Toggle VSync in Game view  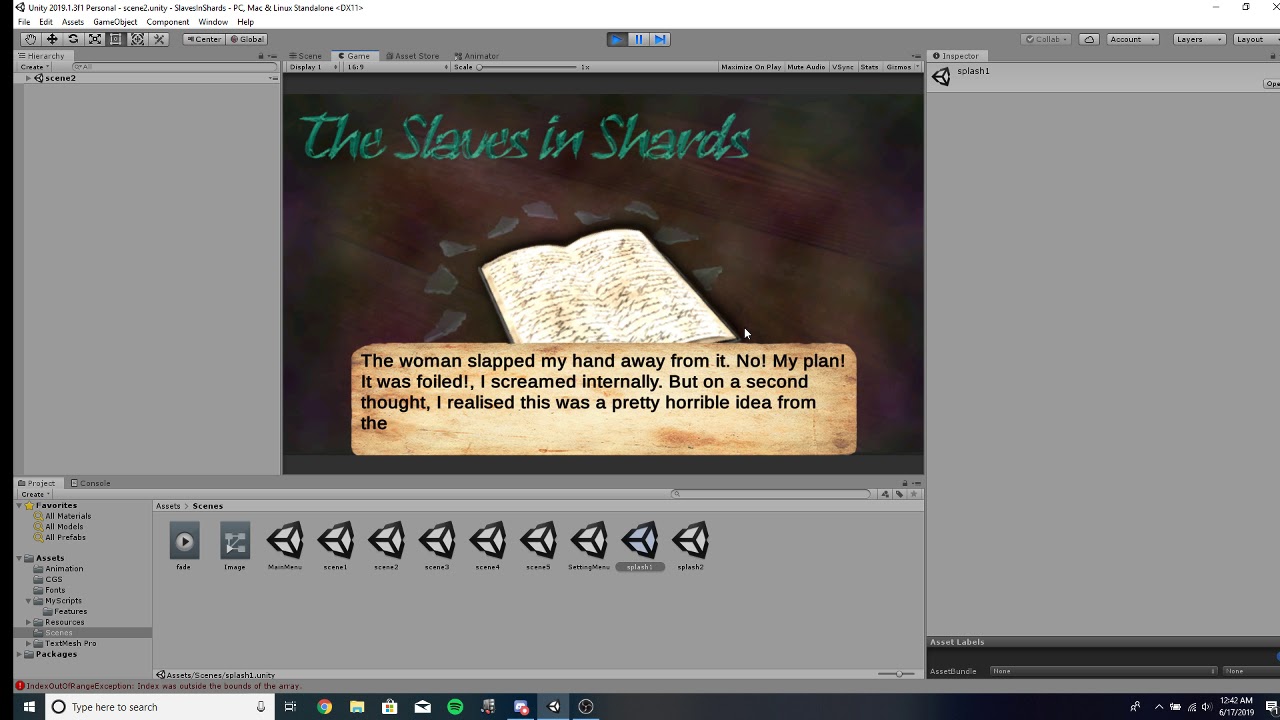843,67
